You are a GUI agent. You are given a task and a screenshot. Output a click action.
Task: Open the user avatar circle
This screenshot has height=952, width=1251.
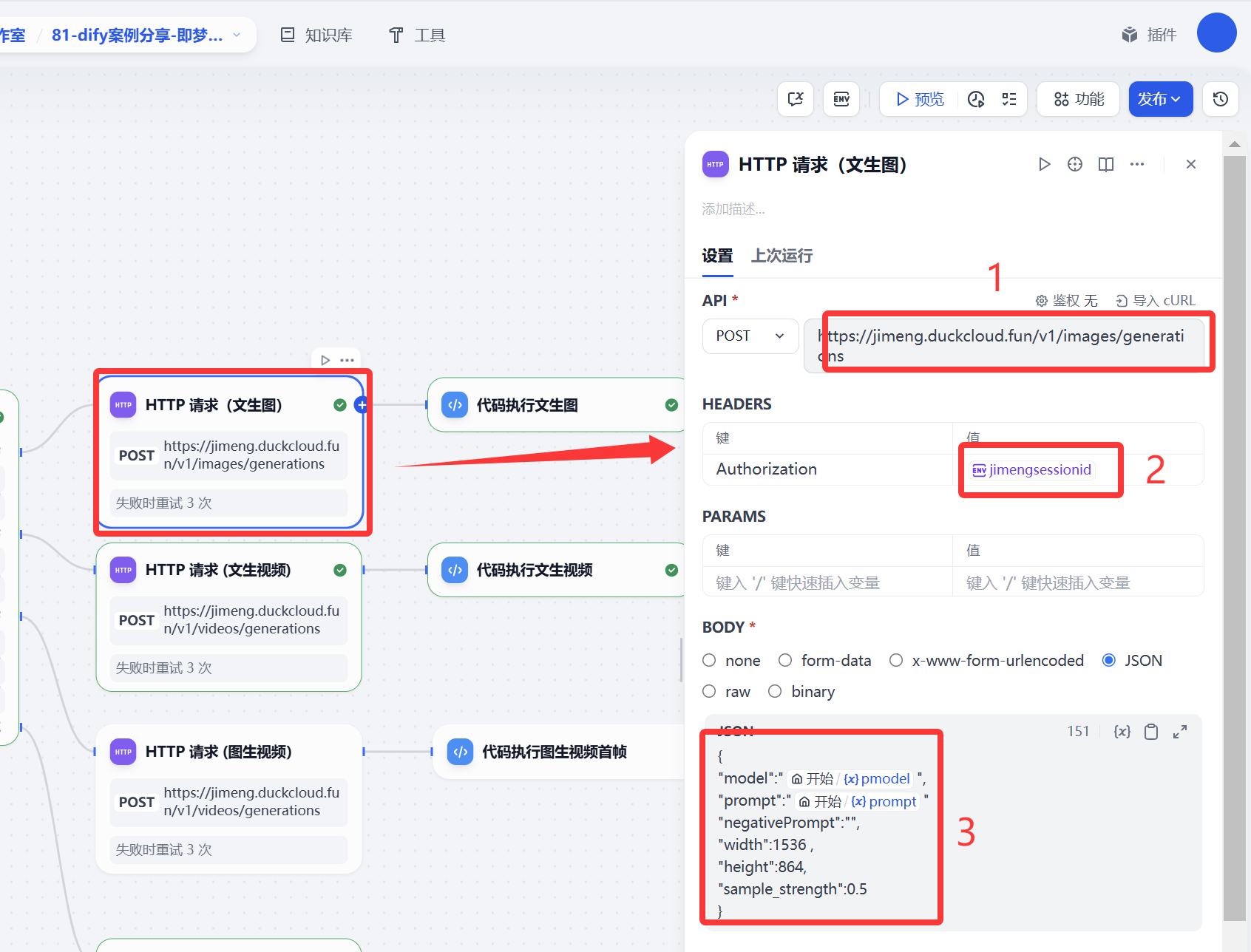1217,33
